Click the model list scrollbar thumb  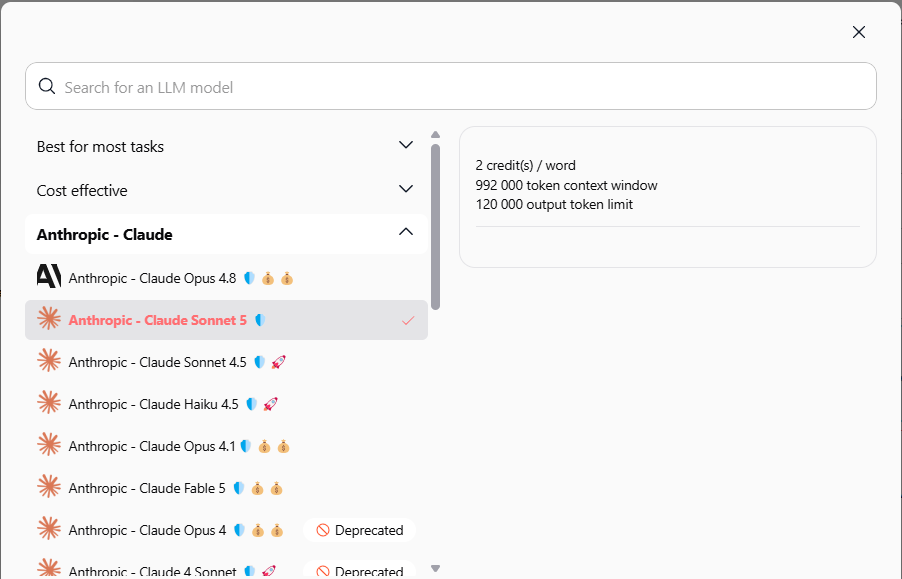pos(435,227)
